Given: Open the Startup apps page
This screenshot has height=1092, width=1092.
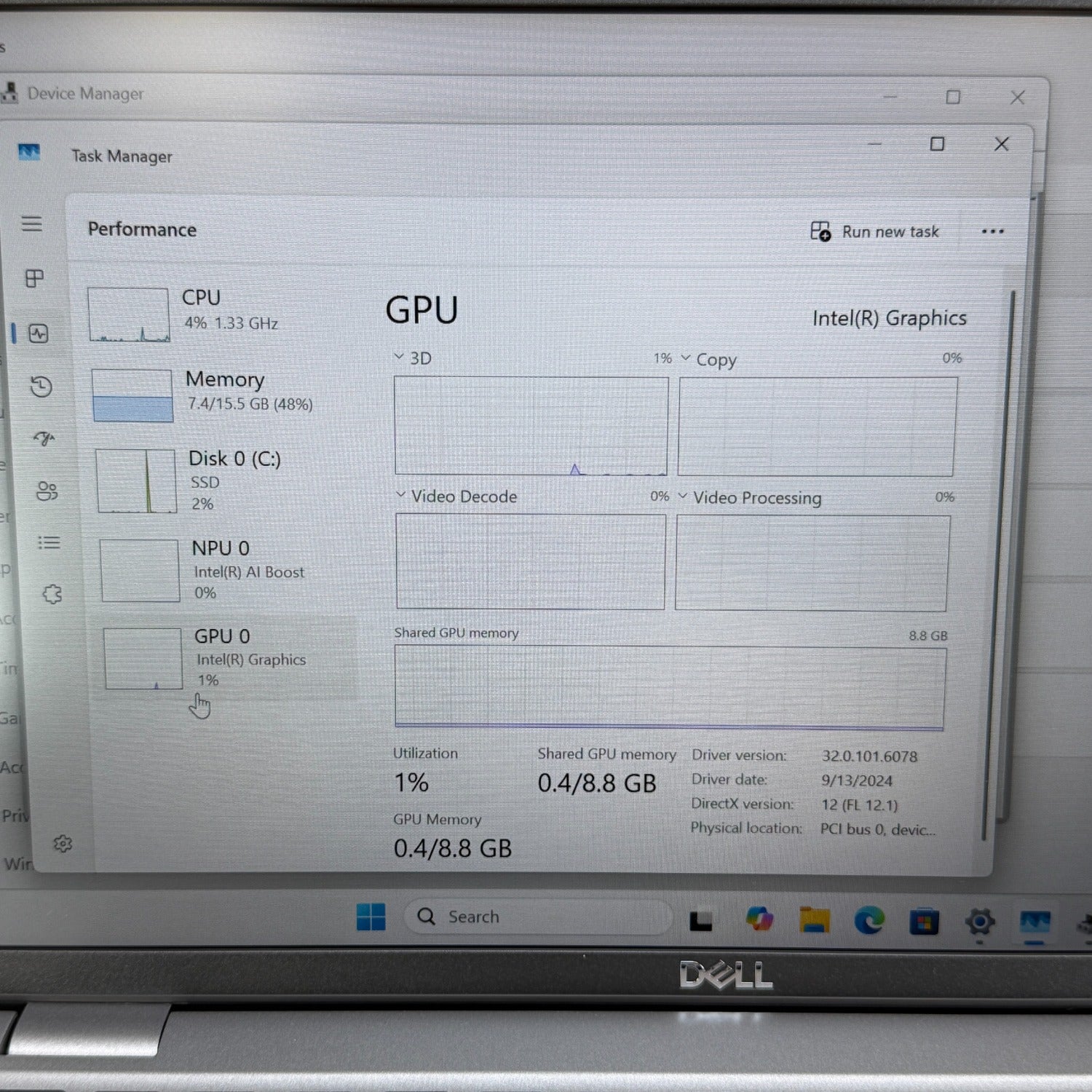Looking at the screenshot, I should [x=45, y=435].
